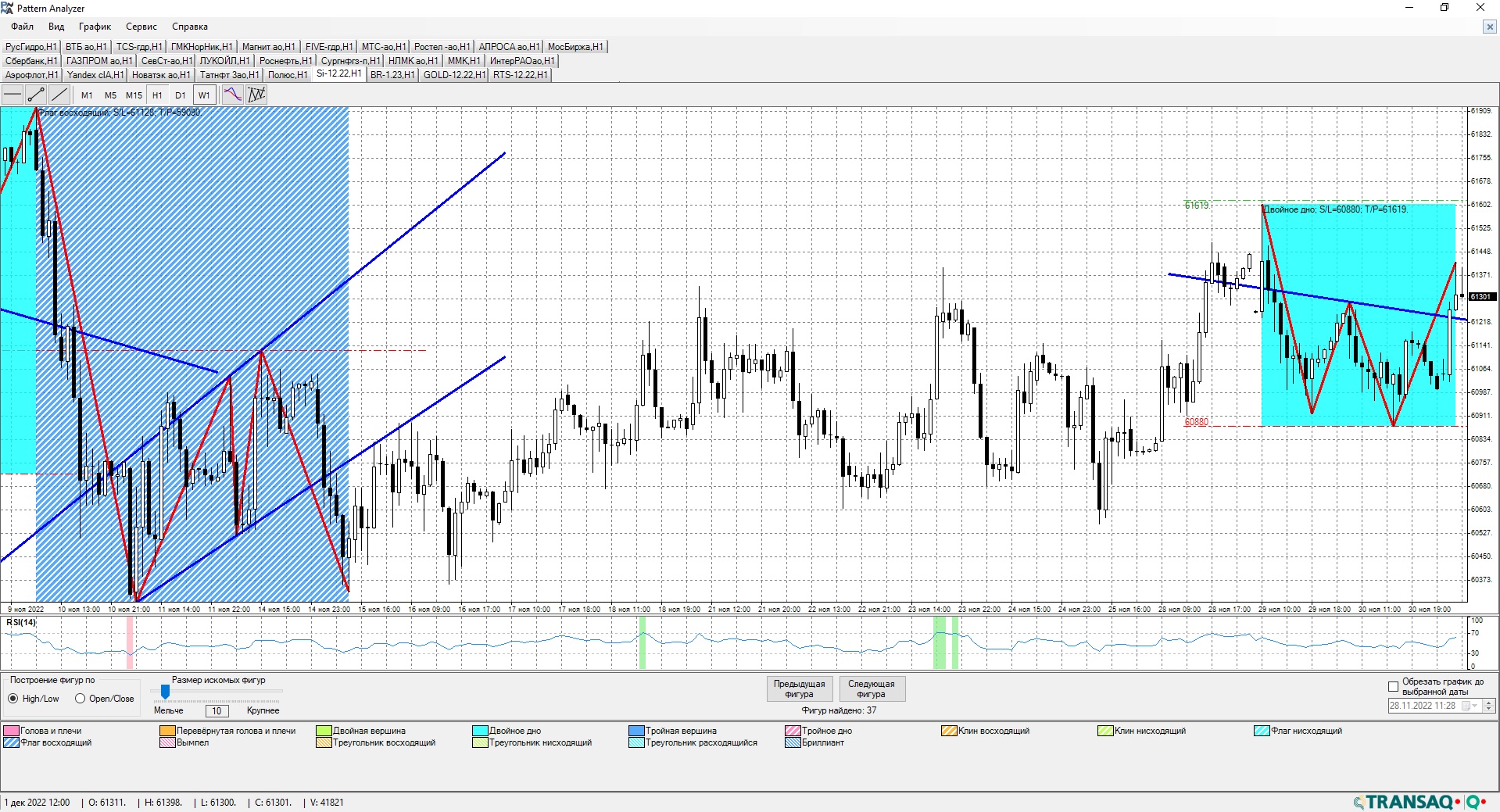
Task: Click the Флаг нисходящий legend swatch
Action: pos(1262,732)
